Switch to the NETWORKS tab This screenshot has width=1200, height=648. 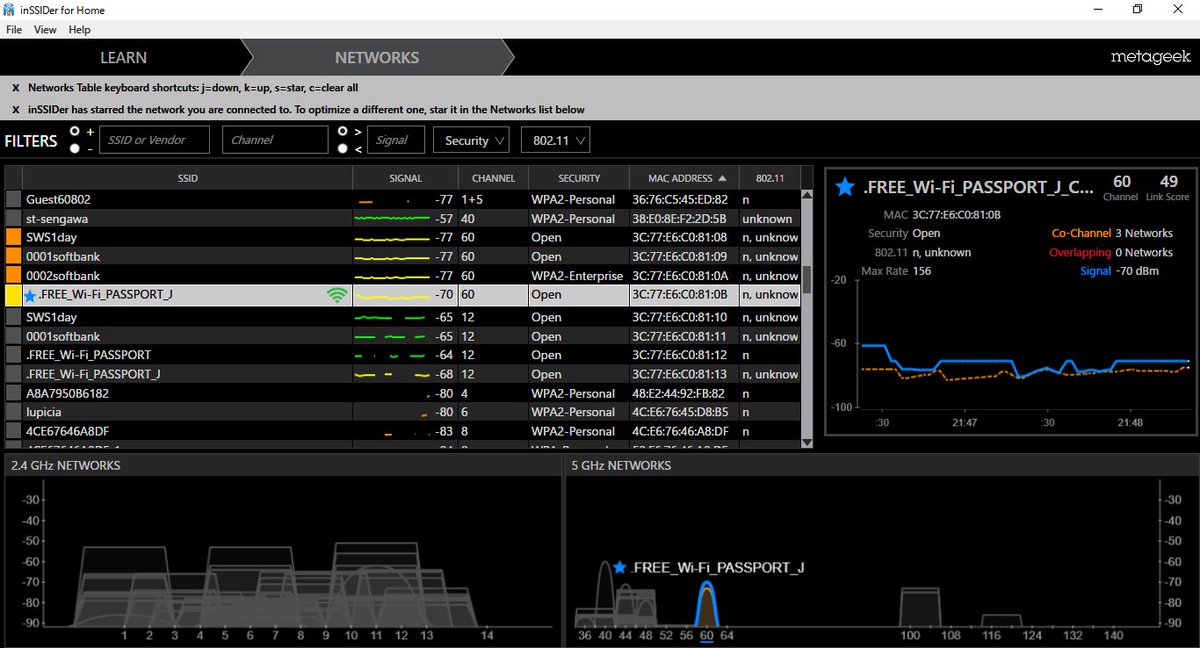pos(377,58)
